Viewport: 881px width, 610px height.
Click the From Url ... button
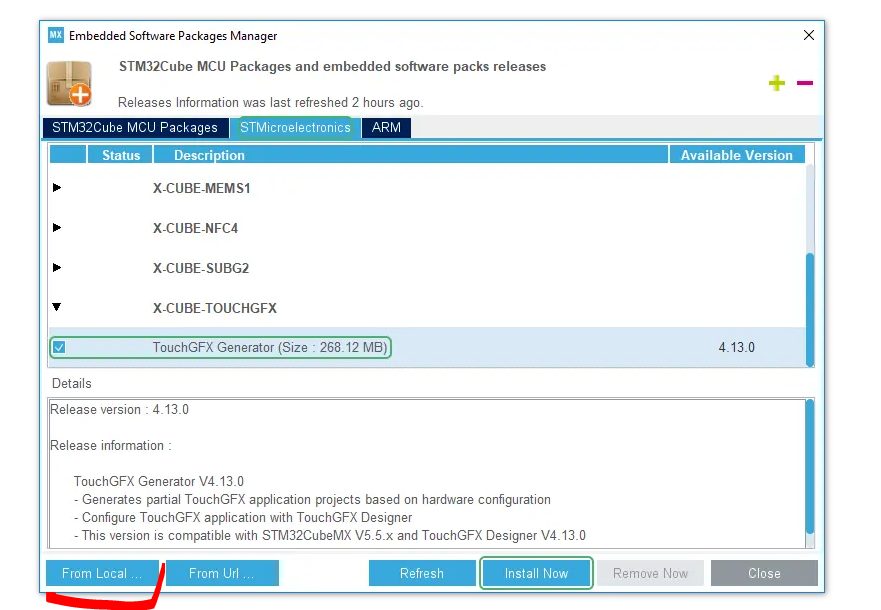coord(222,573)
